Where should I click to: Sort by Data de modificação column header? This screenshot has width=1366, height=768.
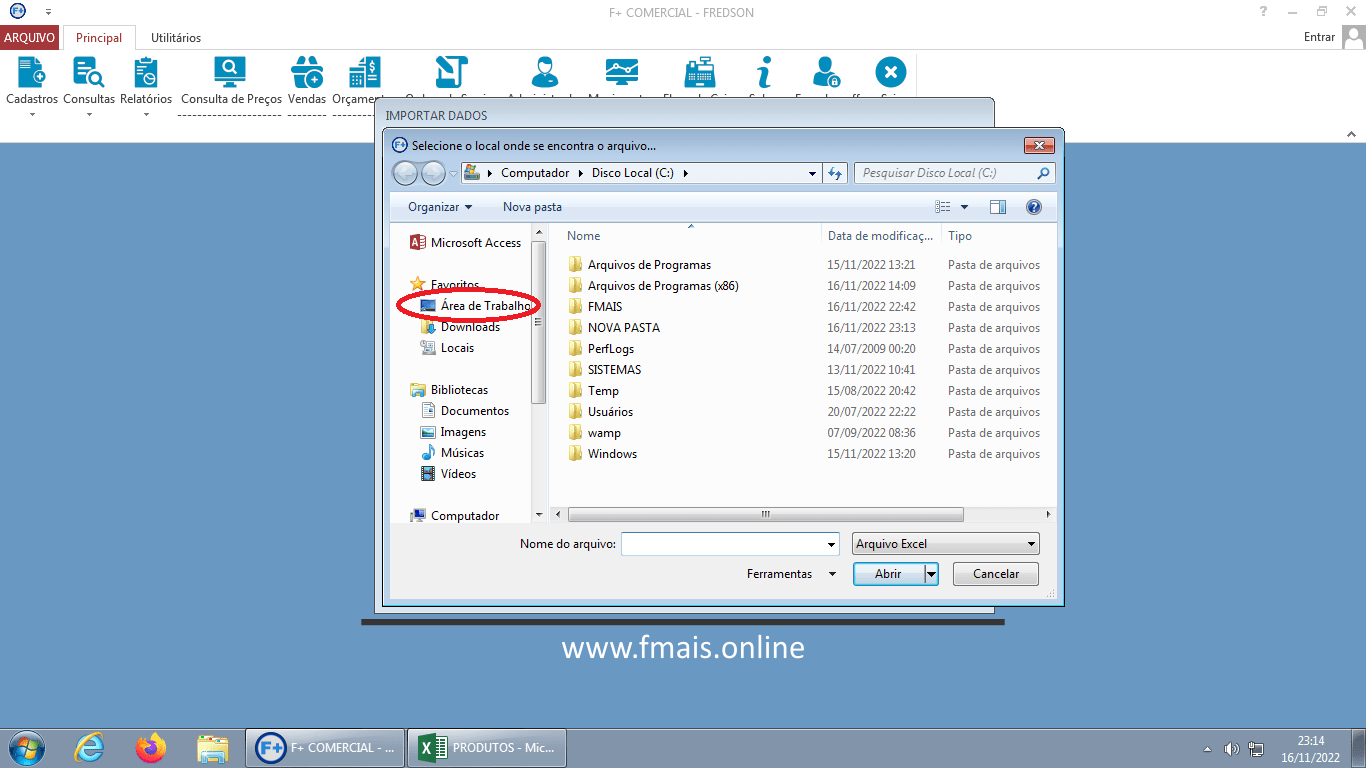pos(882,236)
